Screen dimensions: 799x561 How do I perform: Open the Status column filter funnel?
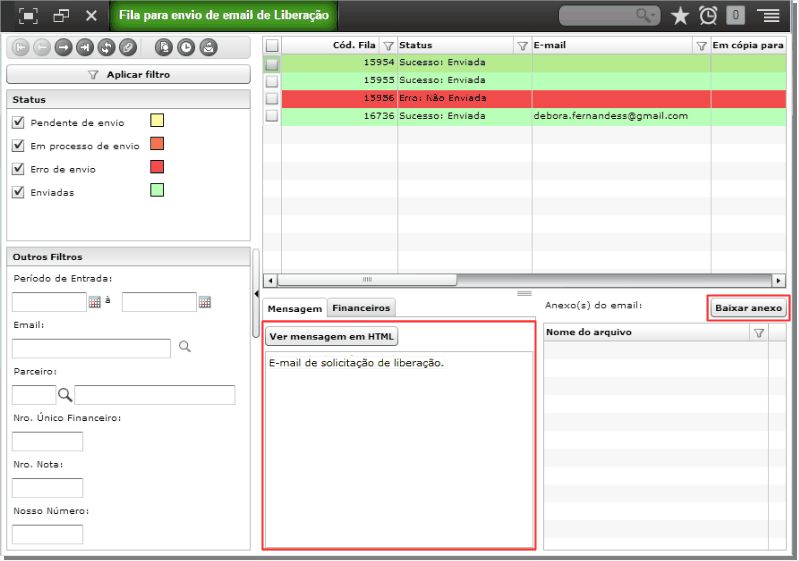[x=522, y=46]
